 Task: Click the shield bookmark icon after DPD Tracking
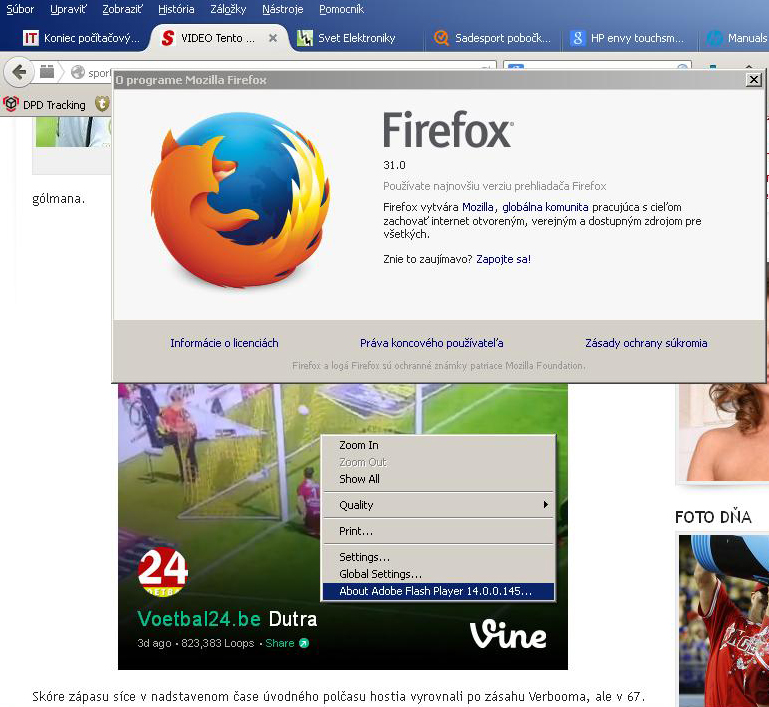tap(102, 104)
